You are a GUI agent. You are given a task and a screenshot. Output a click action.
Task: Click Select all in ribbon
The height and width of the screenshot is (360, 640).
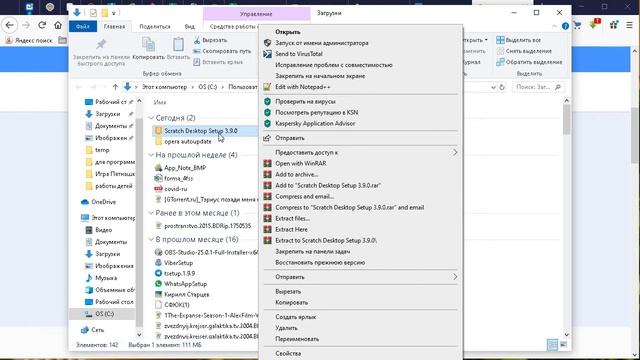(x=519, y=40)
